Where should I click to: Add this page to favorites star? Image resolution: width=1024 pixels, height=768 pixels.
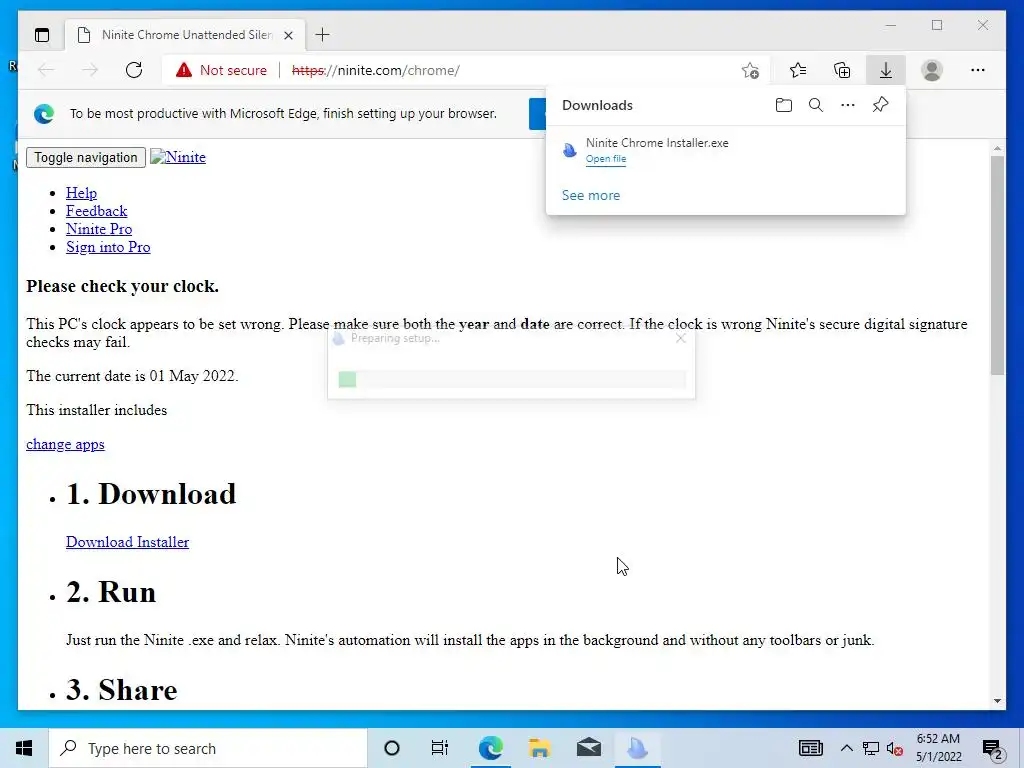[750, 70]
